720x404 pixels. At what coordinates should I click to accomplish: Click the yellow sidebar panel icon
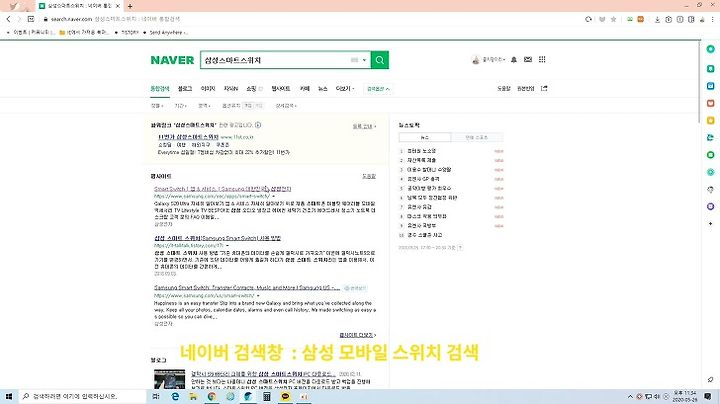[x=710, y=121]
